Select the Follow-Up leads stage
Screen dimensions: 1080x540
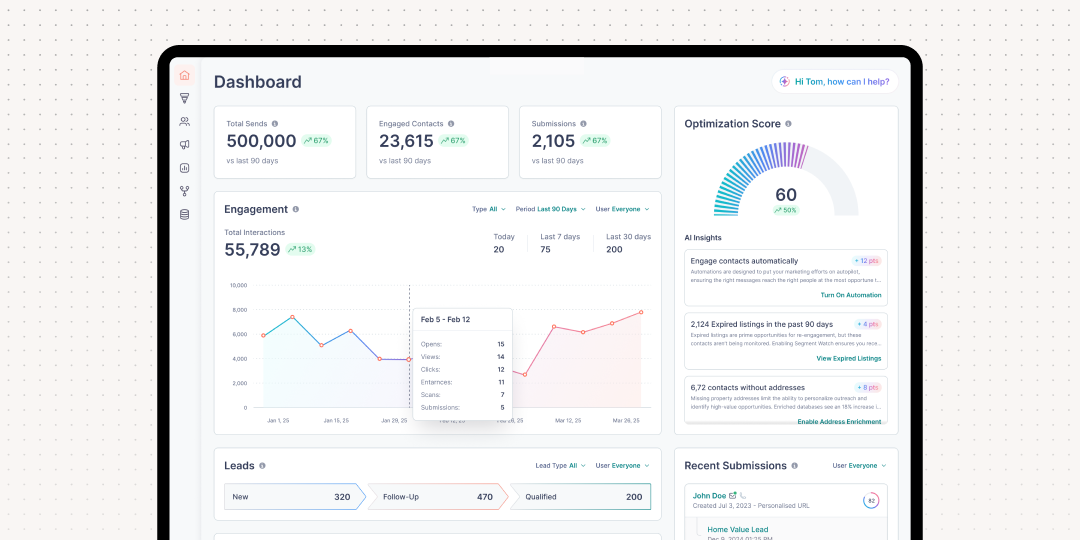coord(437,497)
